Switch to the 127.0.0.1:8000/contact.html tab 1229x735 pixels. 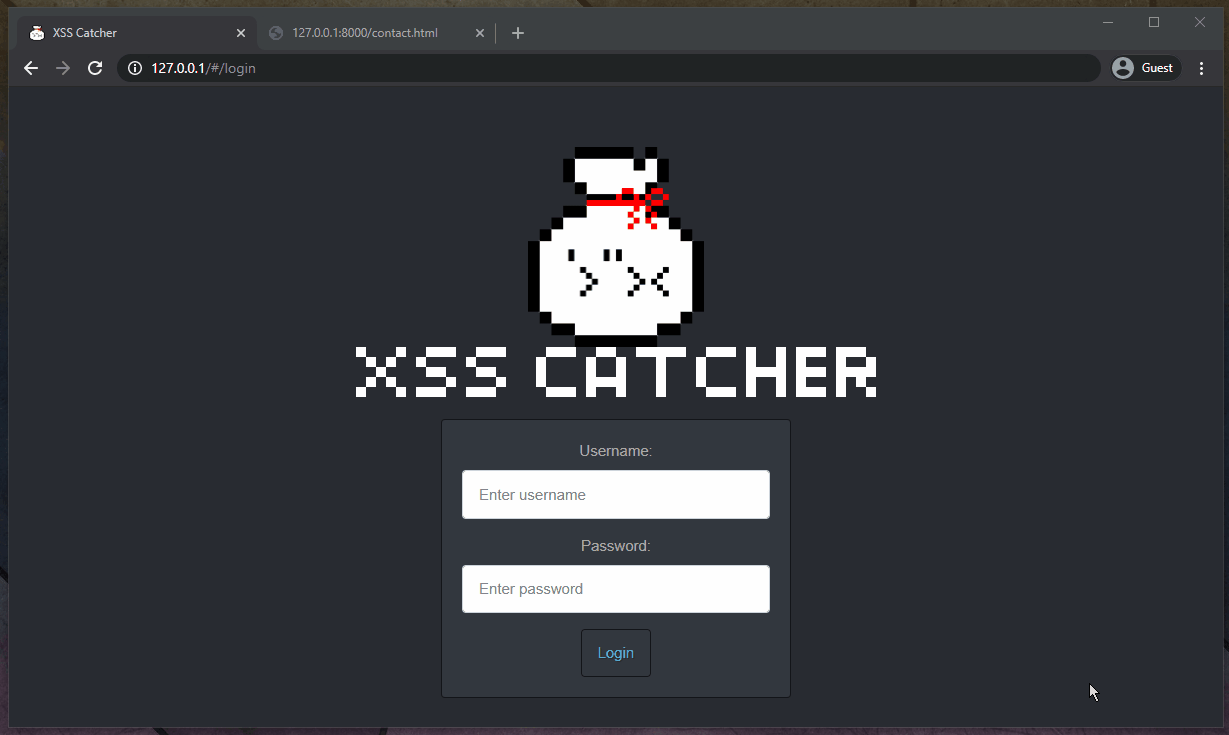[376, 33]
